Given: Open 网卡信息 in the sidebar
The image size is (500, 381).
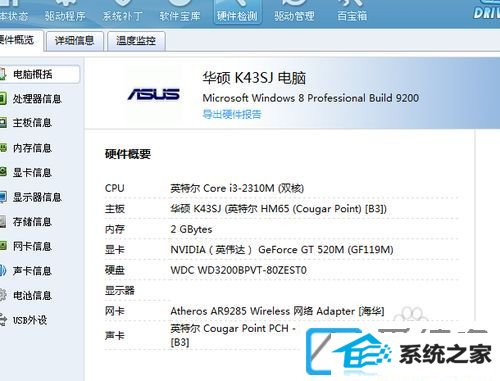Looking at the screenshot, I should (x=32, y=246).
